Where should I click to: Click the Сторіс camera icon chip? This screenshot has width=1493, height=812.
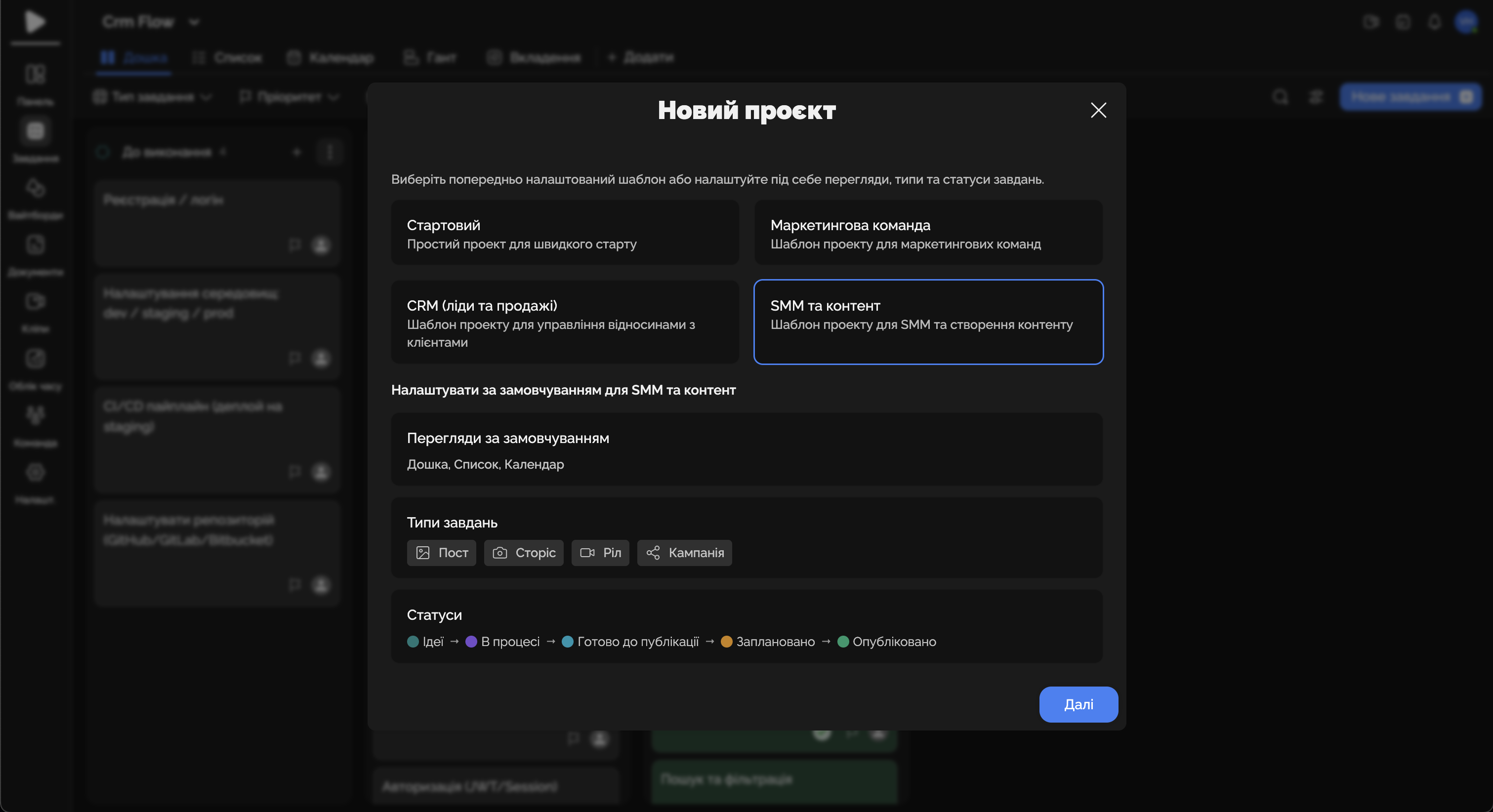pos(523,553)
